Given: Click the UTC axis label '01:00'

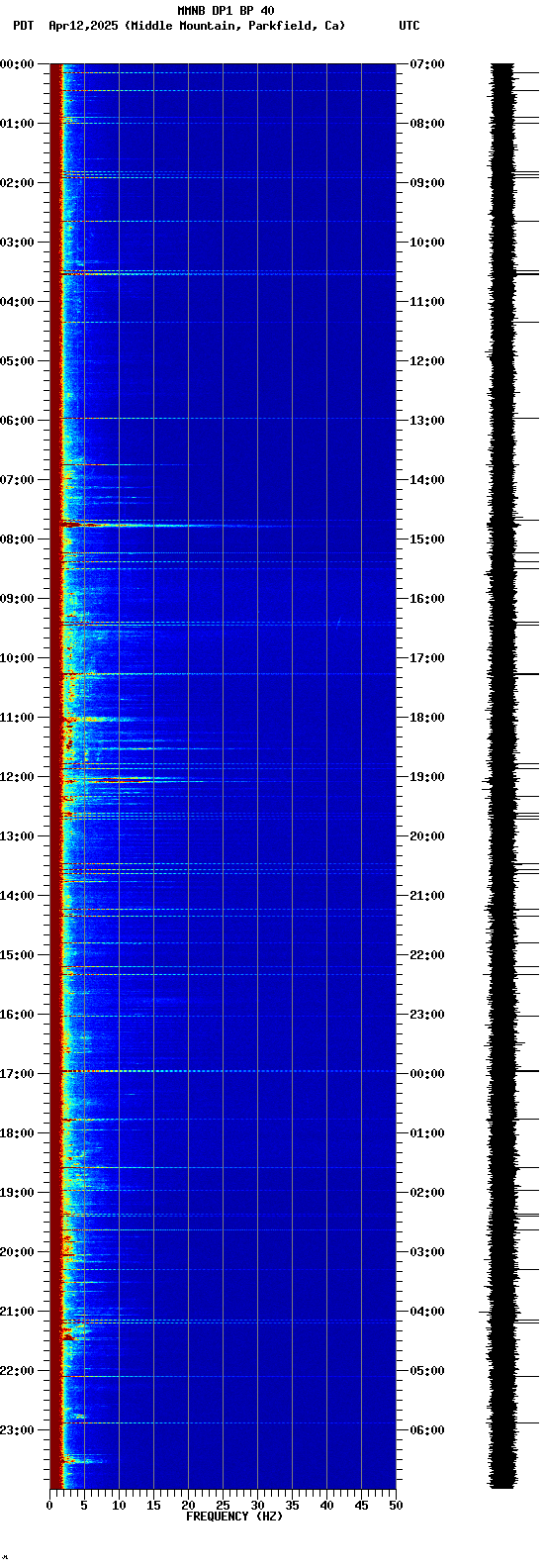Looking at the screenshot, I should (x=427, y=1133).
